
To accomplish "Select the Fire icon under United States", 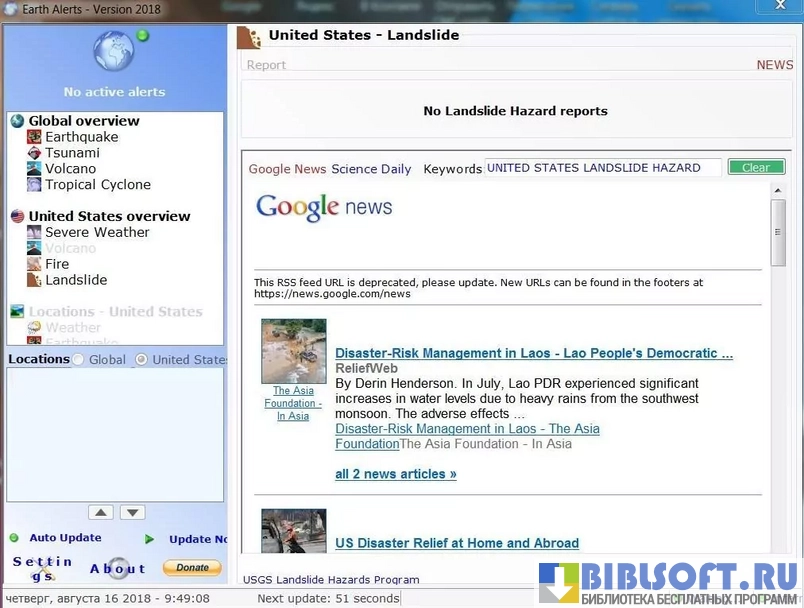I will (x=34, y=264).
